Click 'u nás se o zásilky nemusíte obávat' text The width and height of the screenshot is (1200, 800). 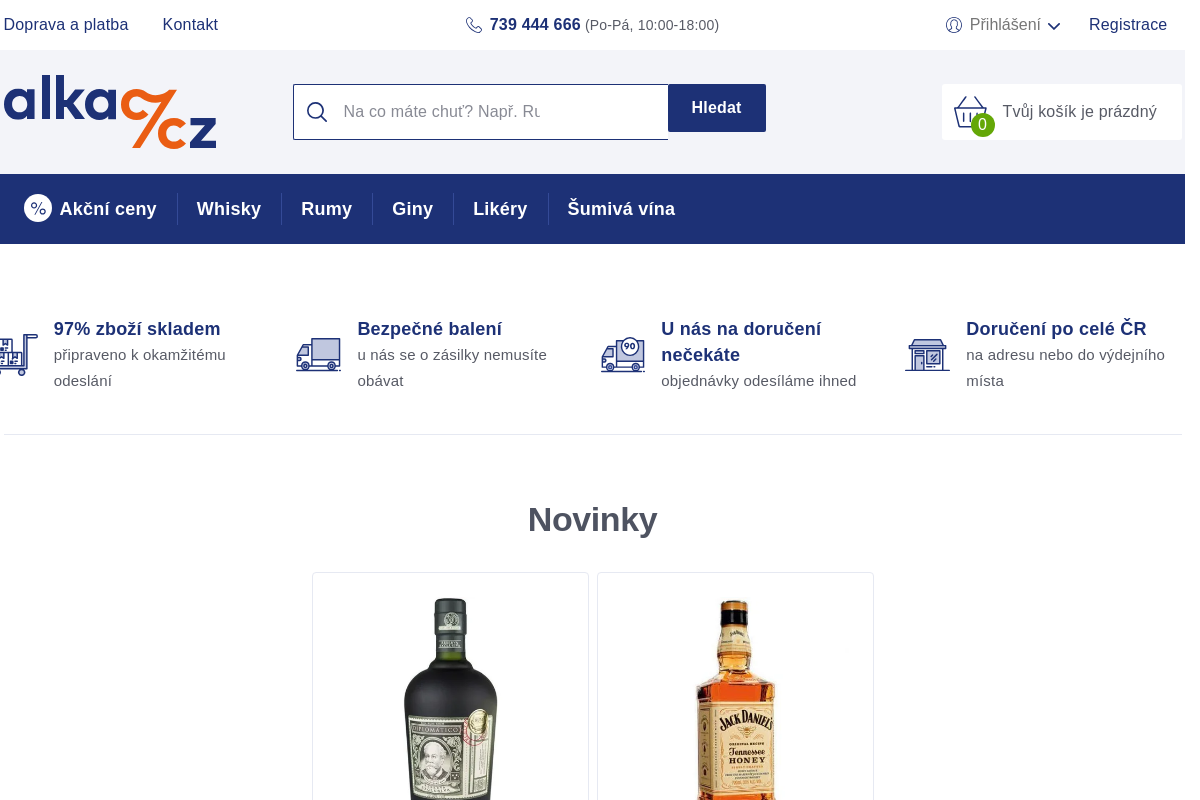[x=452, y=368]
